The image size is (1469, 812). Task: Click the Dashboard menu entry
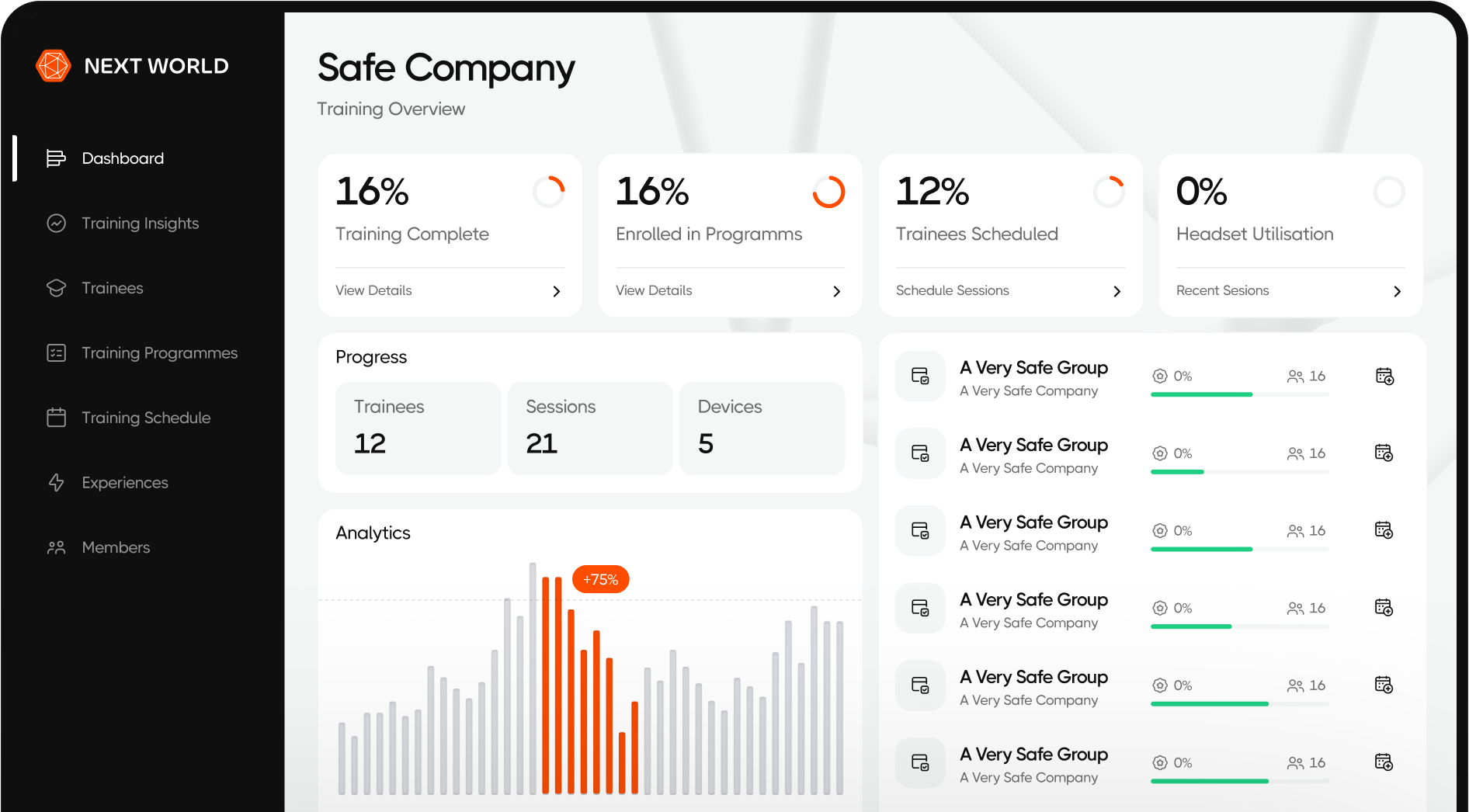pos(122,158)
